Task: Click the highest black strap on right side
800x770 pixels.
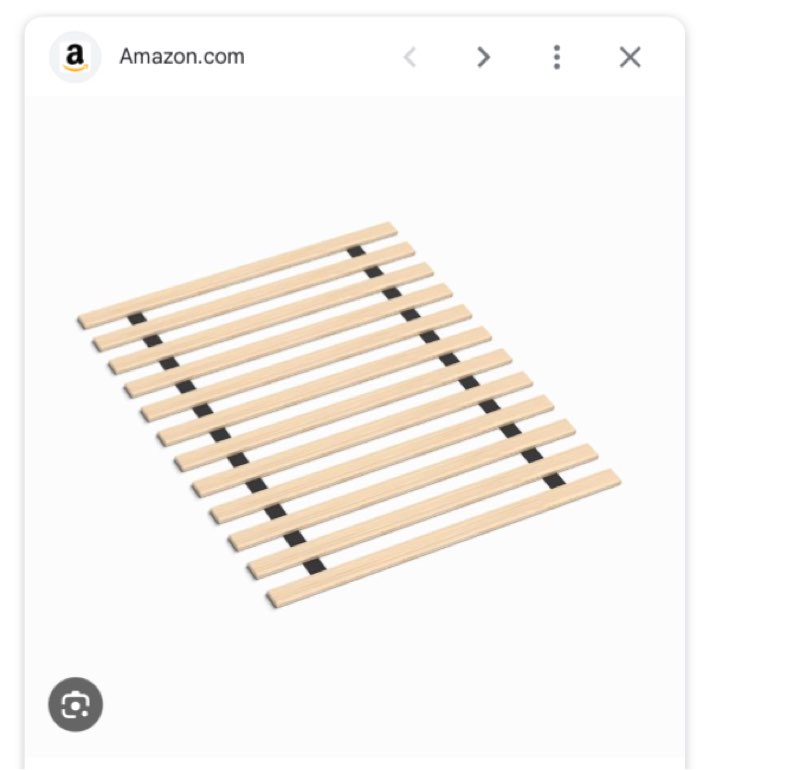Action: 355,251
